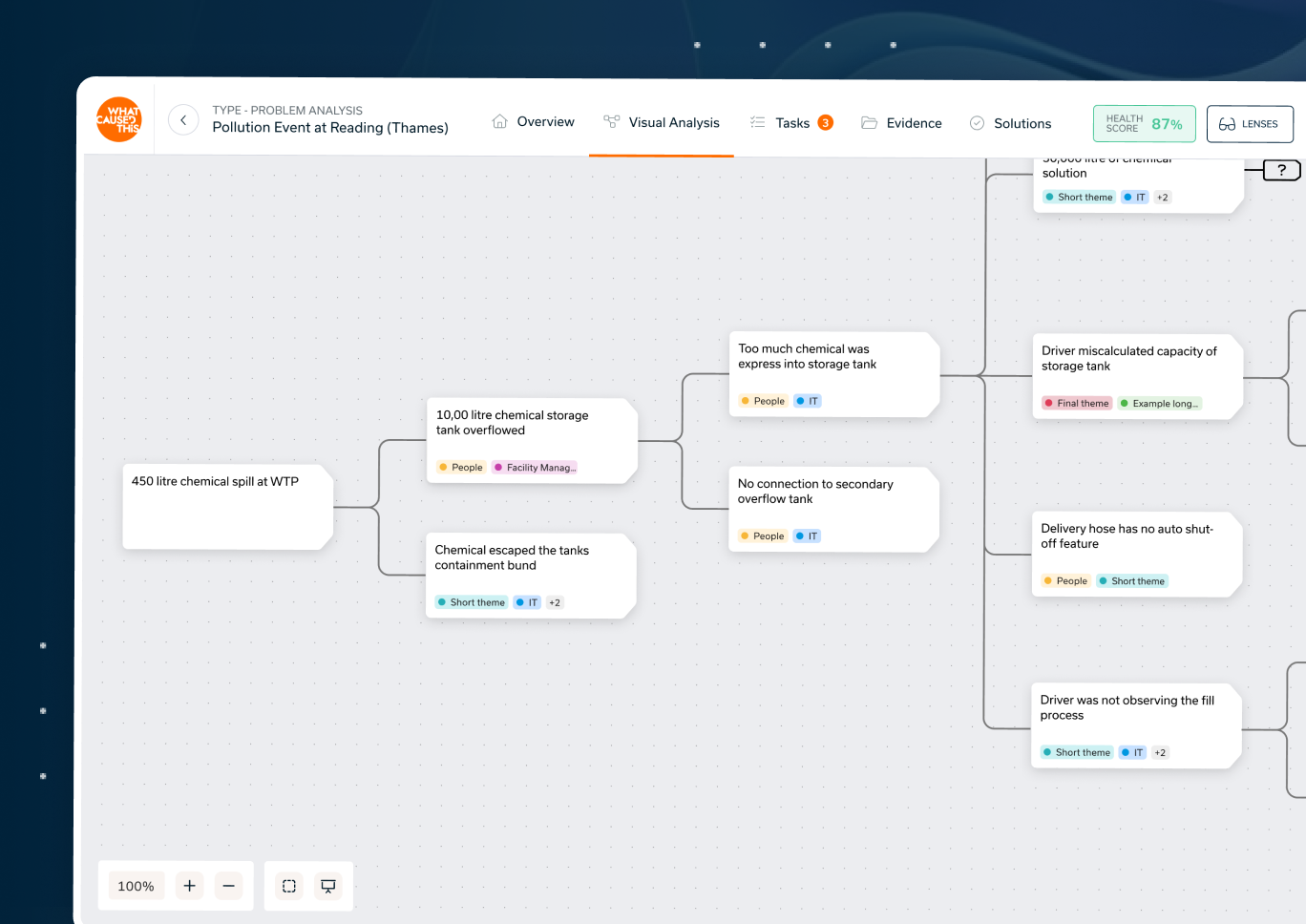
Task: Click the Facility Manag... tag on overflow node
Action: [535, 468]
